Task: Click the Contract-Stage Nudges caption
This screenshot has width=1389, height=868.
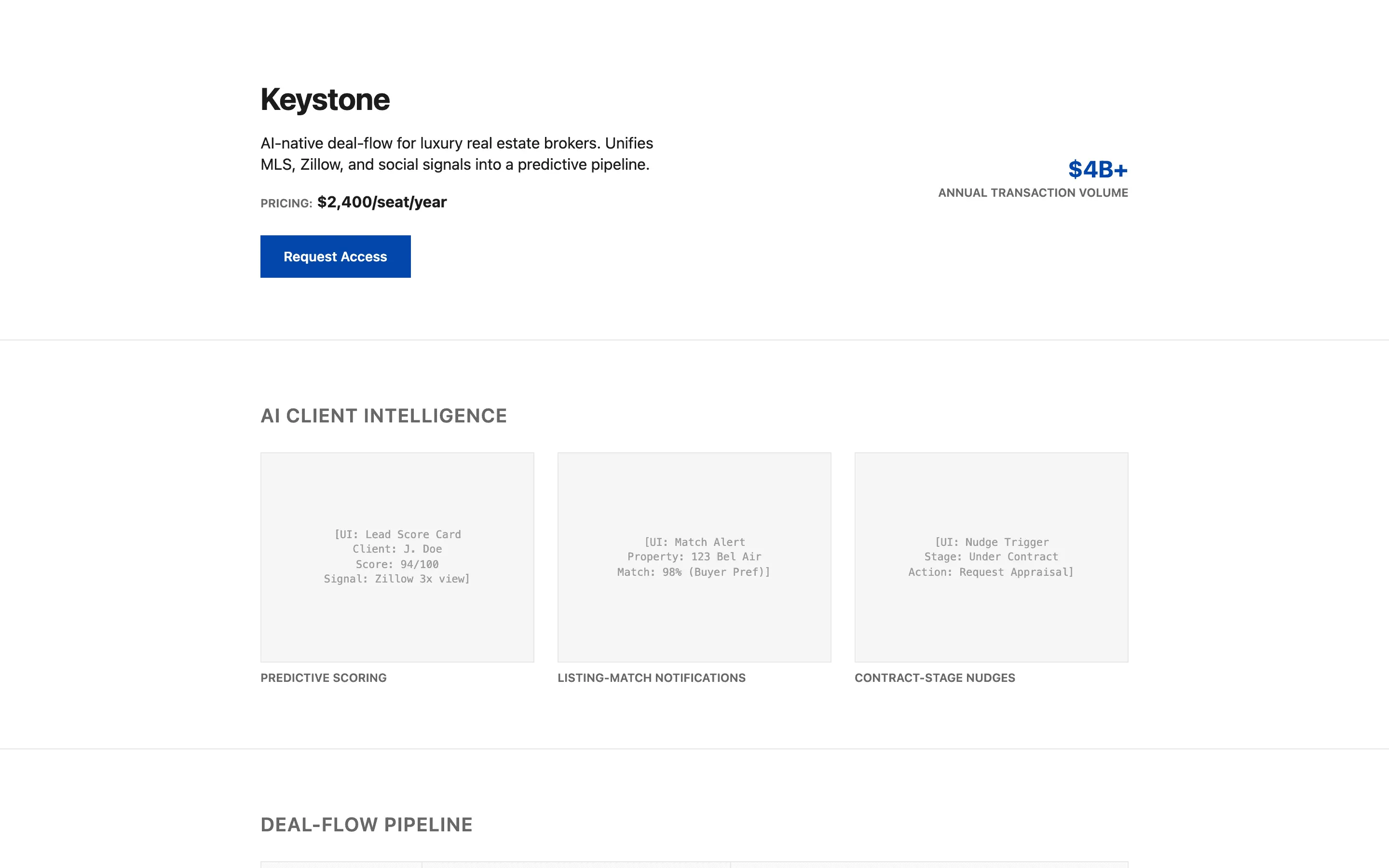Action: pos(934,678)
